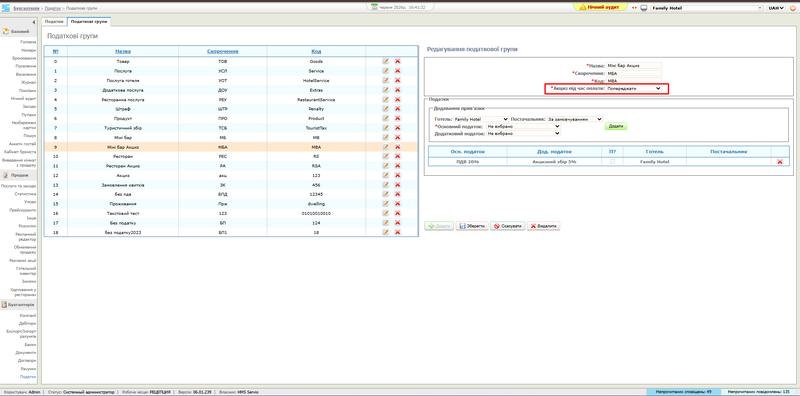Click the green Додати binding button
800x396 pixels.
pyautogui.click(x=616, y=126)
